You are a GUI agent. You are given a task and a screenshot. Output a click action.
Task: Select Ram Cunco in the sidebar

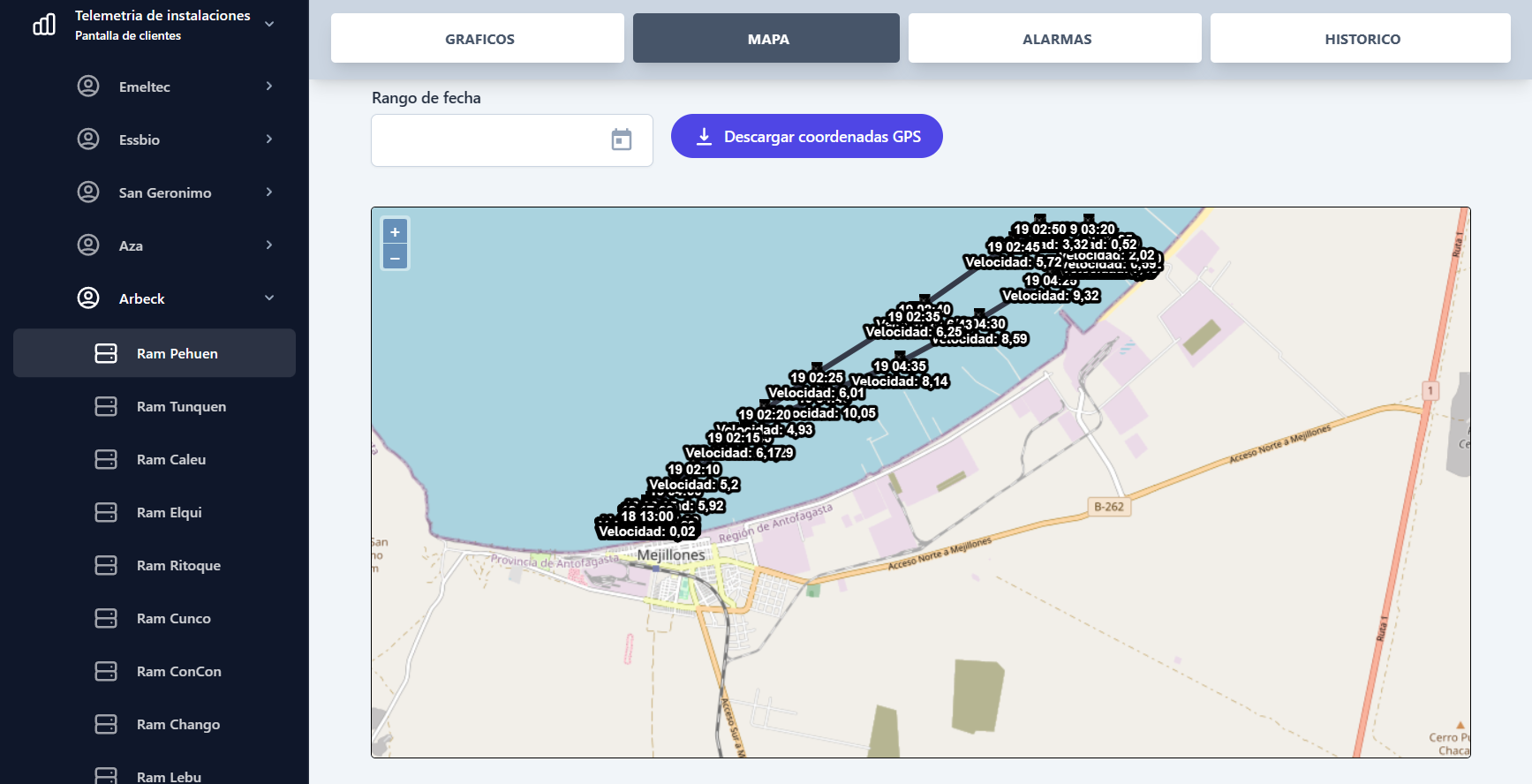coord(155,618)
